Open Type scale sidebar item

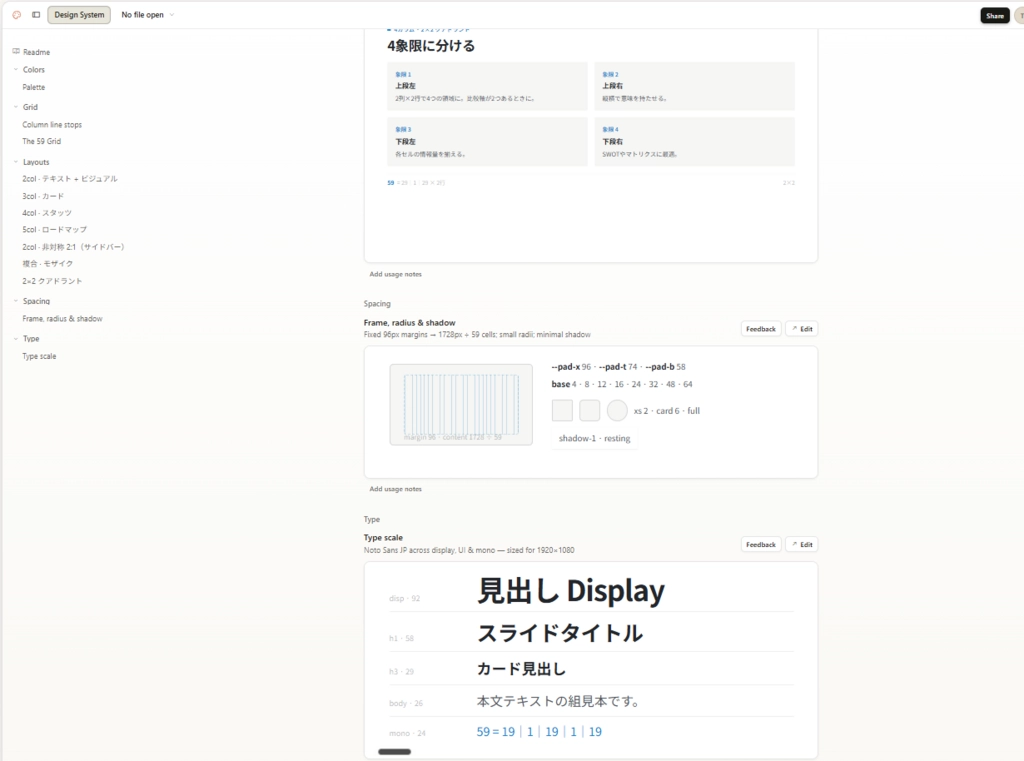coord(39,356)
